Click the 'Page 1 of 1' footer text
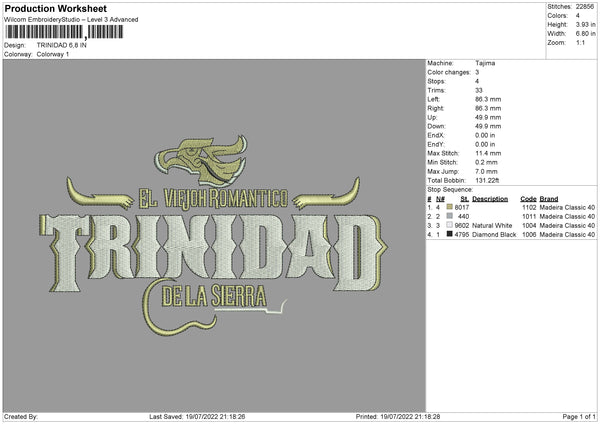Screen dimensions: 600x424 579,416
